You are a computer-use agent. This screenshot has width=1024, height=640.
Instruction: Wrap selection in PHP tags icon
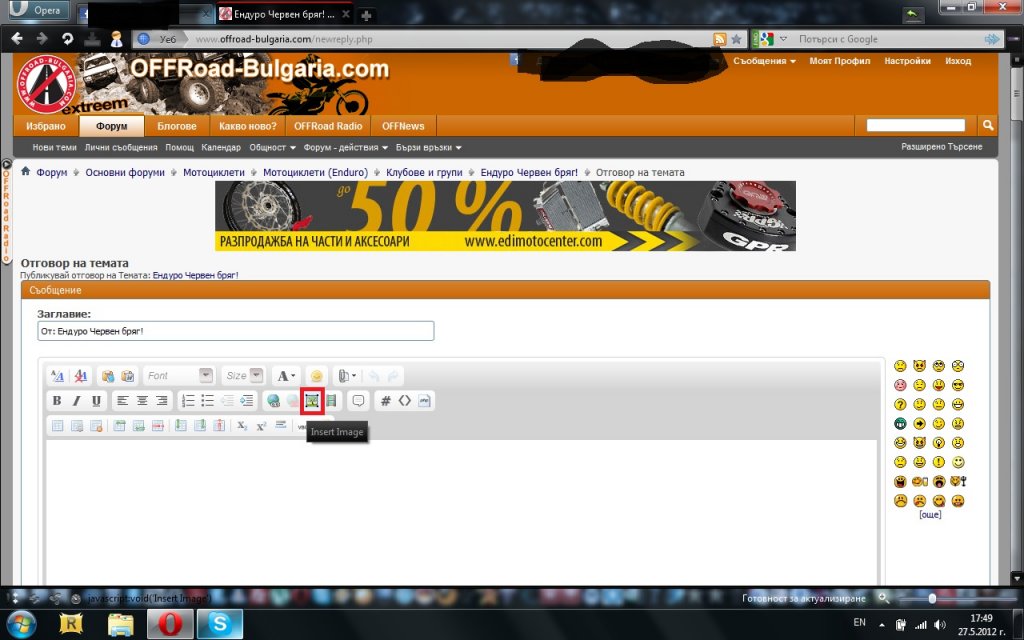424,400
